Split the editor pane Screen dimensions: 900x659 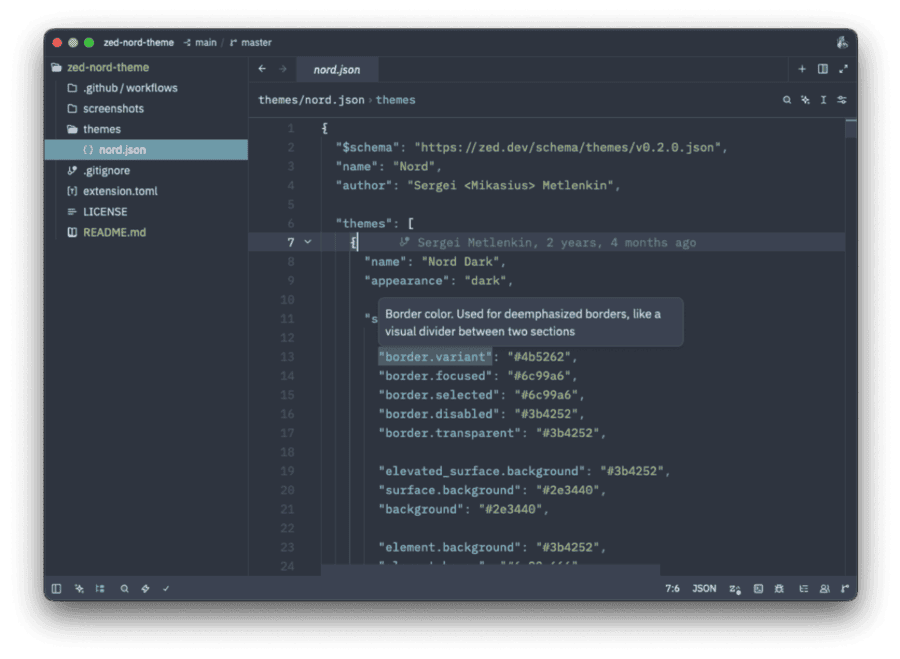pos(823,69)
